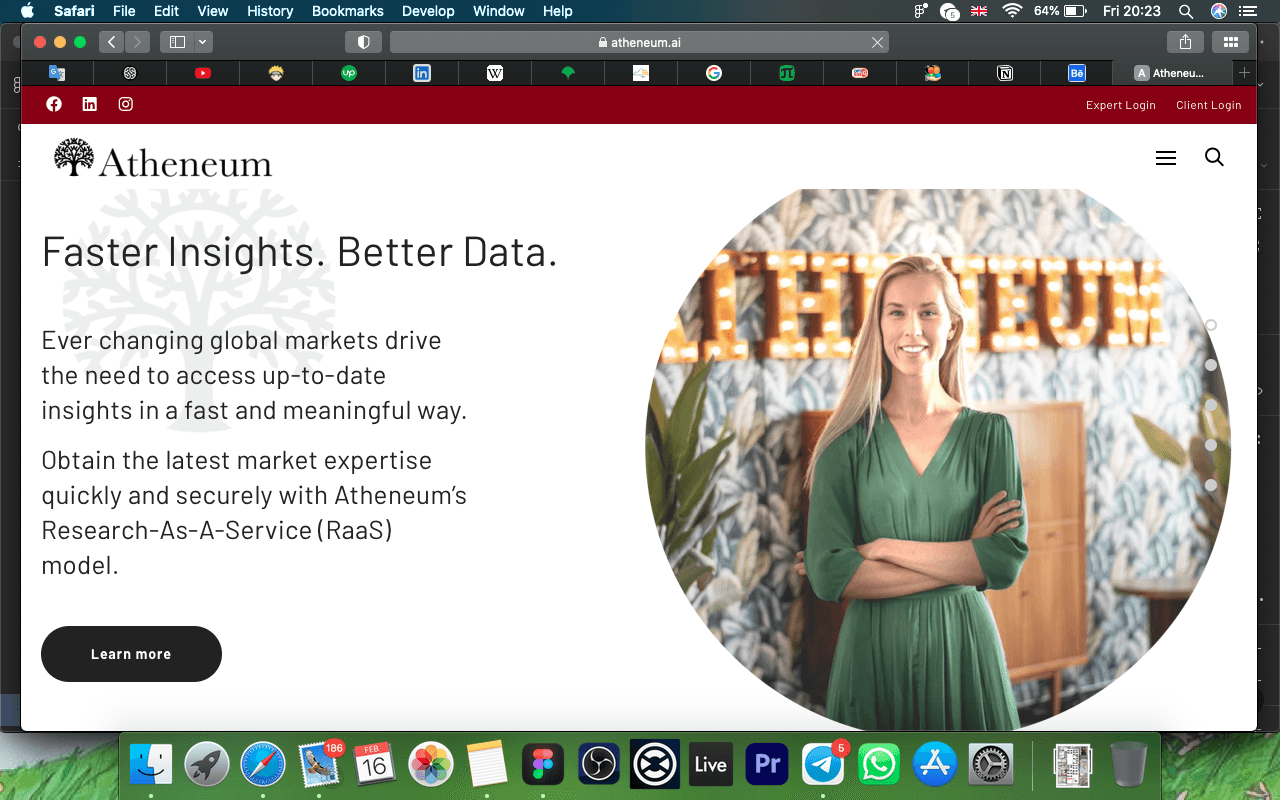The width and height of the screenshot is (1280, 800).
Task: Click the Safari forward arrow
Action: coord(138,42)
